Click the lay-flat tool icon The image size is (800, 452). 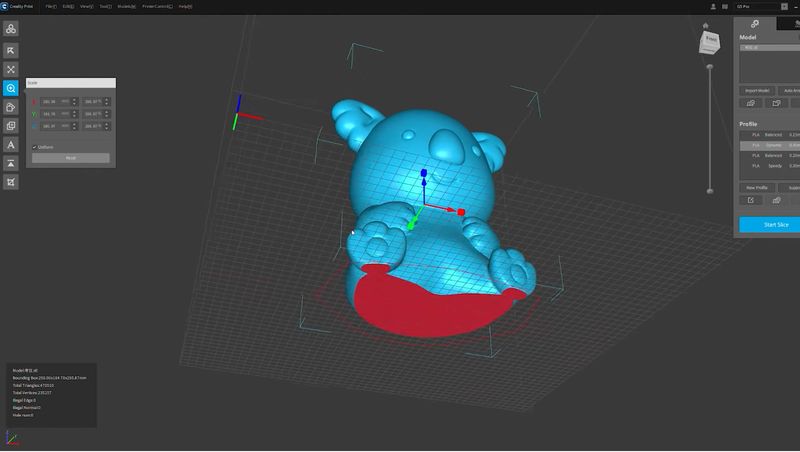(11, 164)
